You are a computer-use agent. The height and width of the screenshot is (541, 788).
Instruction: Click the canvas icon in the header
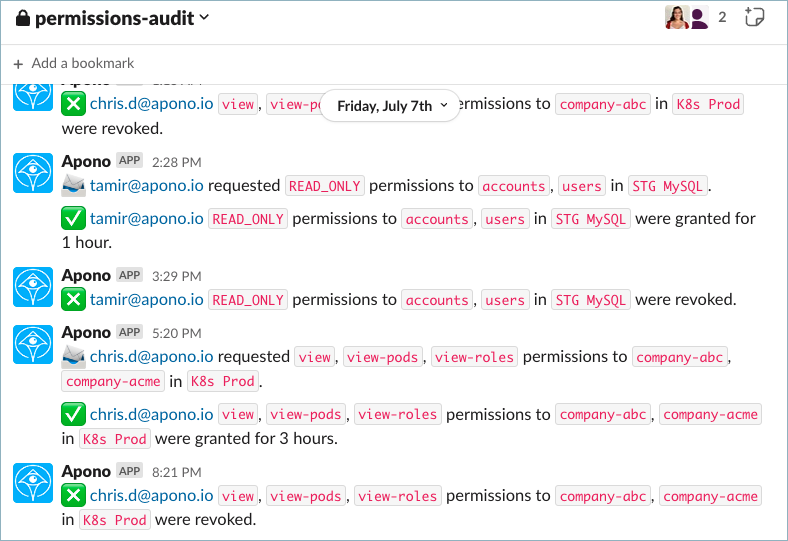pos(755,17)
